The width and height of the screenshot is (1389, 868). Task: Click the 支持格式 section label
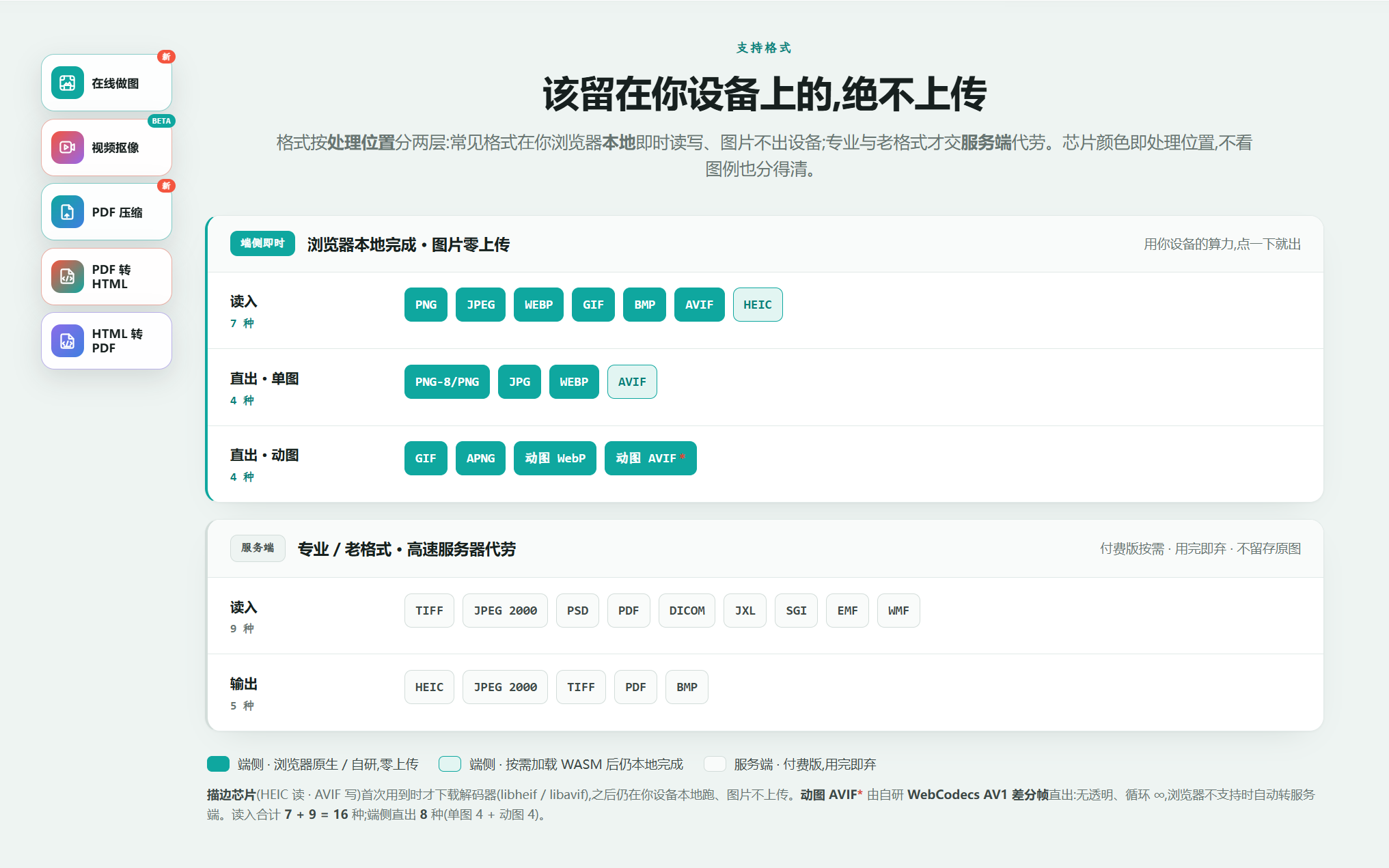pyautogui.click(x=764, y=48)
